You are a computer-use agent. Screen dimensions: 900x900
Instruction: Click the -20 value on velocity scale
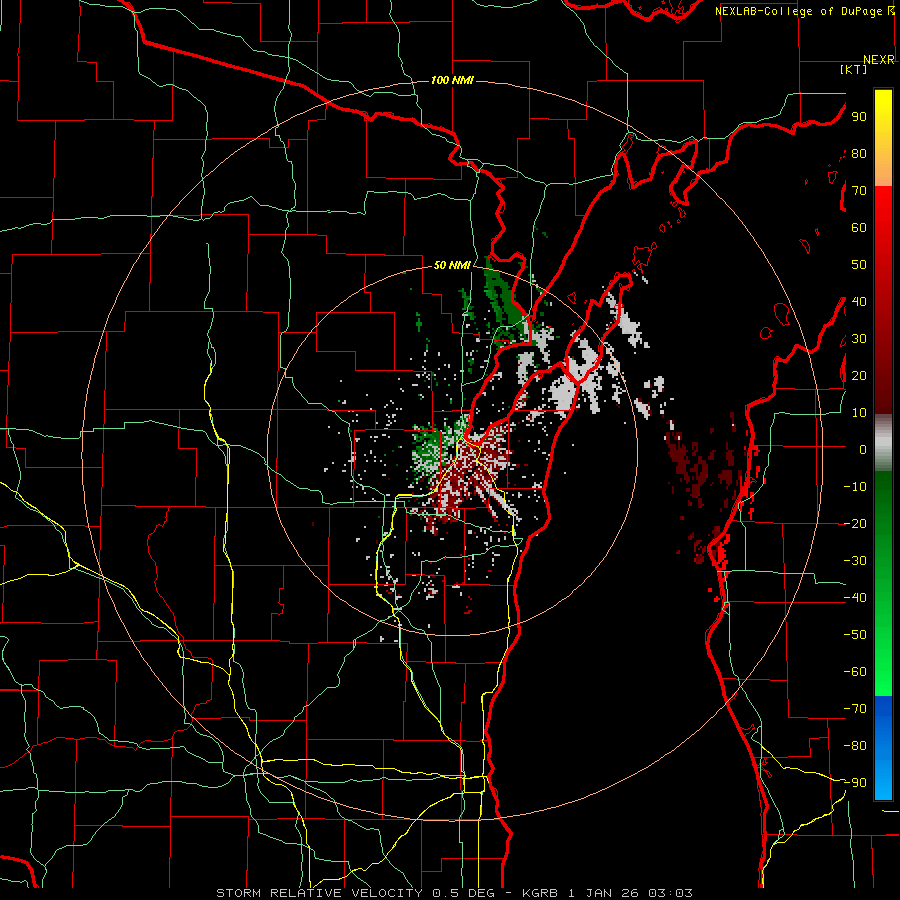coord(855,523)
